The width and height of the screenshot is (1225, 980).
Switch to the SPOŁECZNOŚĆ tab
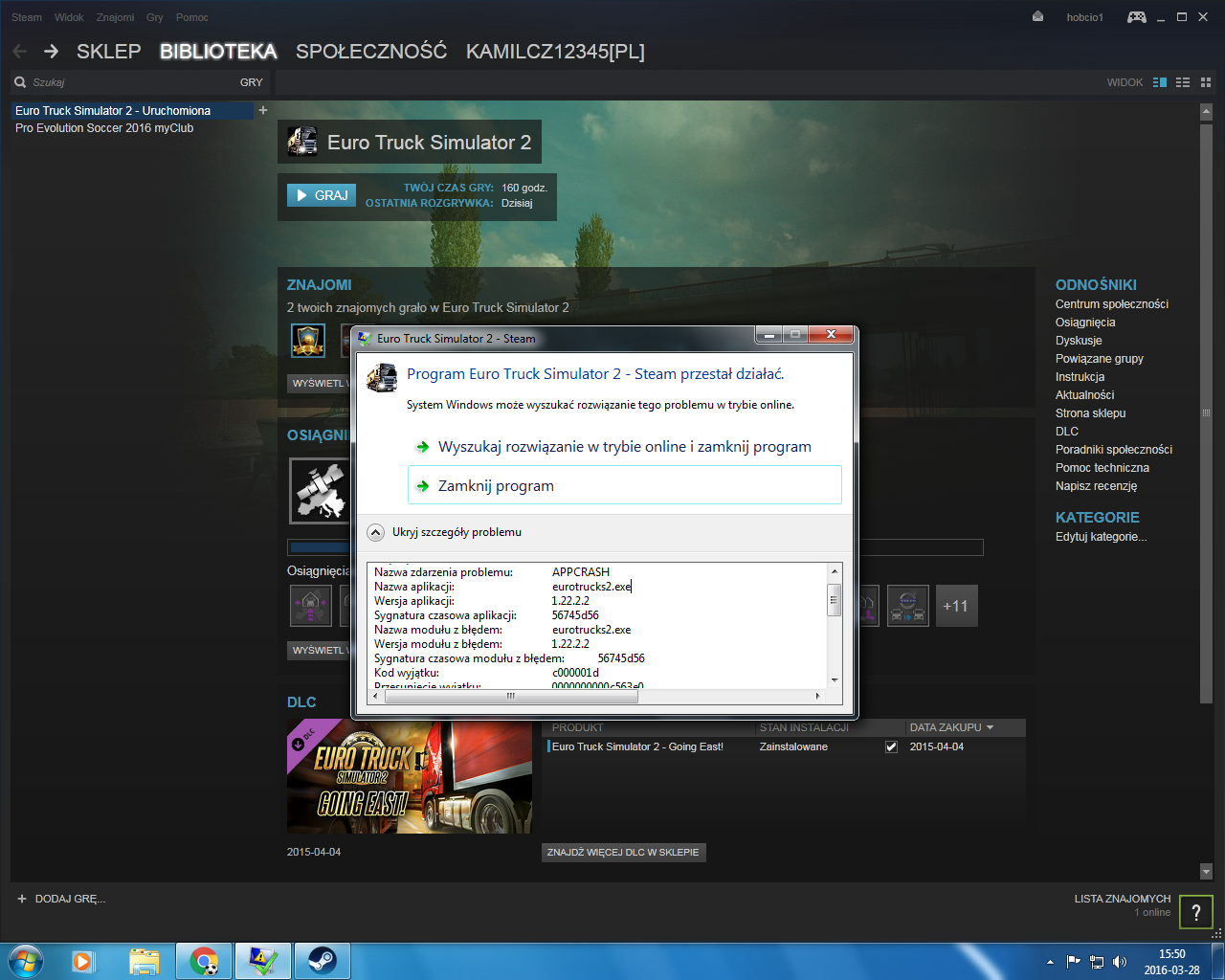pyautogui.click(x=371, y=52)
